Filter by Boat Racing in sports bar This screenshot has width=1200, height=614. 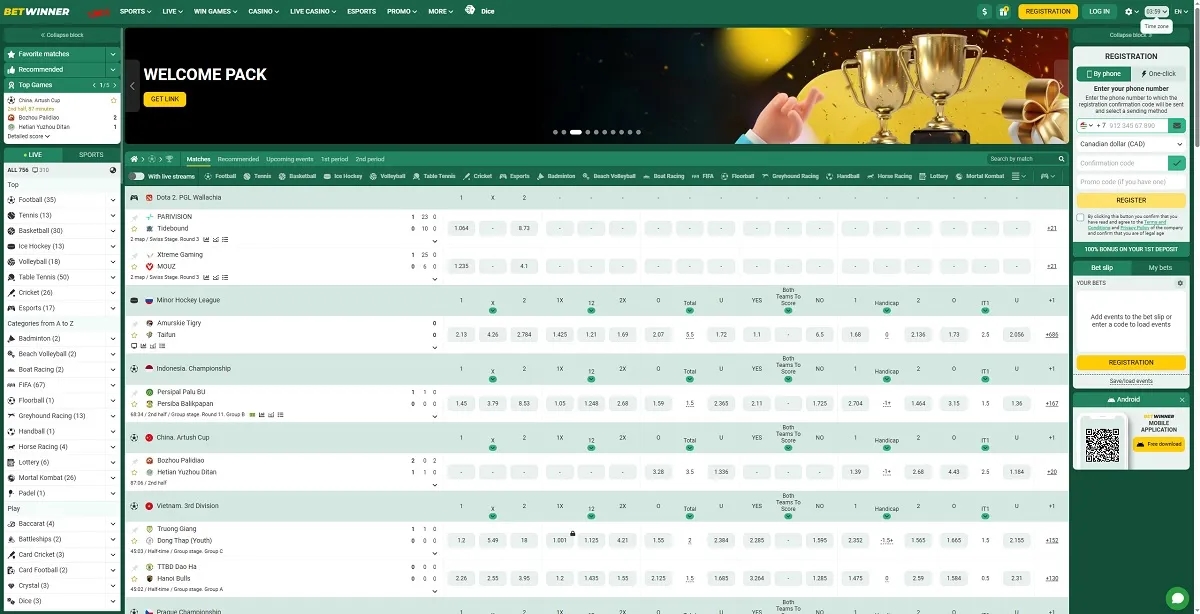[663, 176]
